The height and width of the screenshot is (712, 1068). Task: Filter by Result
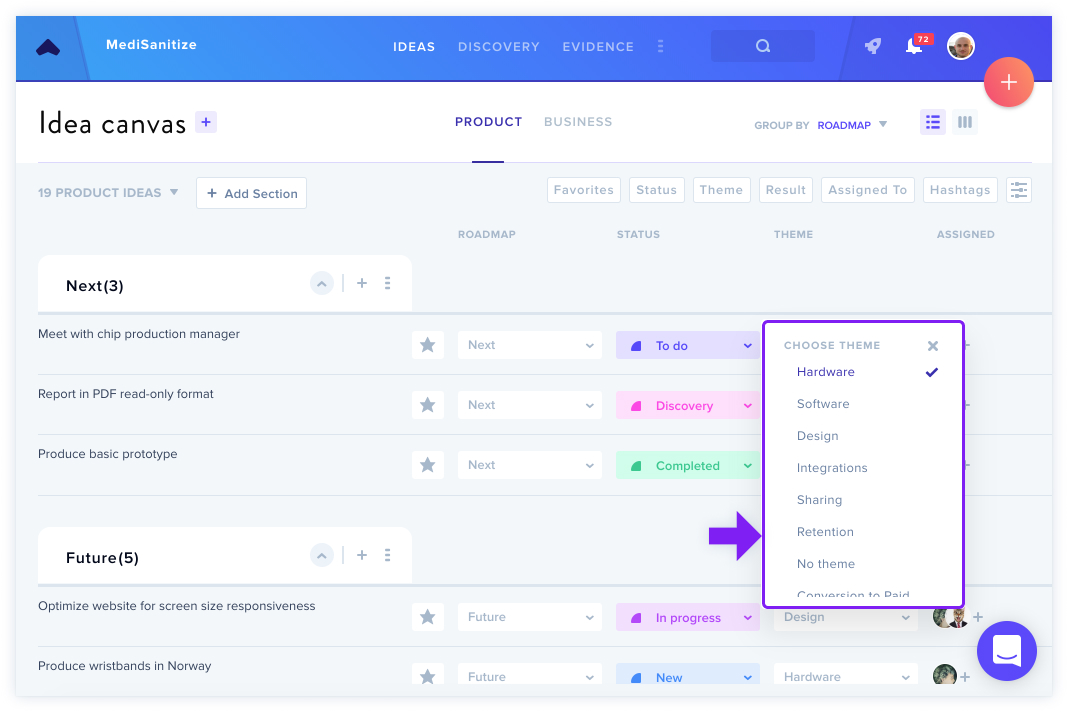(x=786, y=190)
